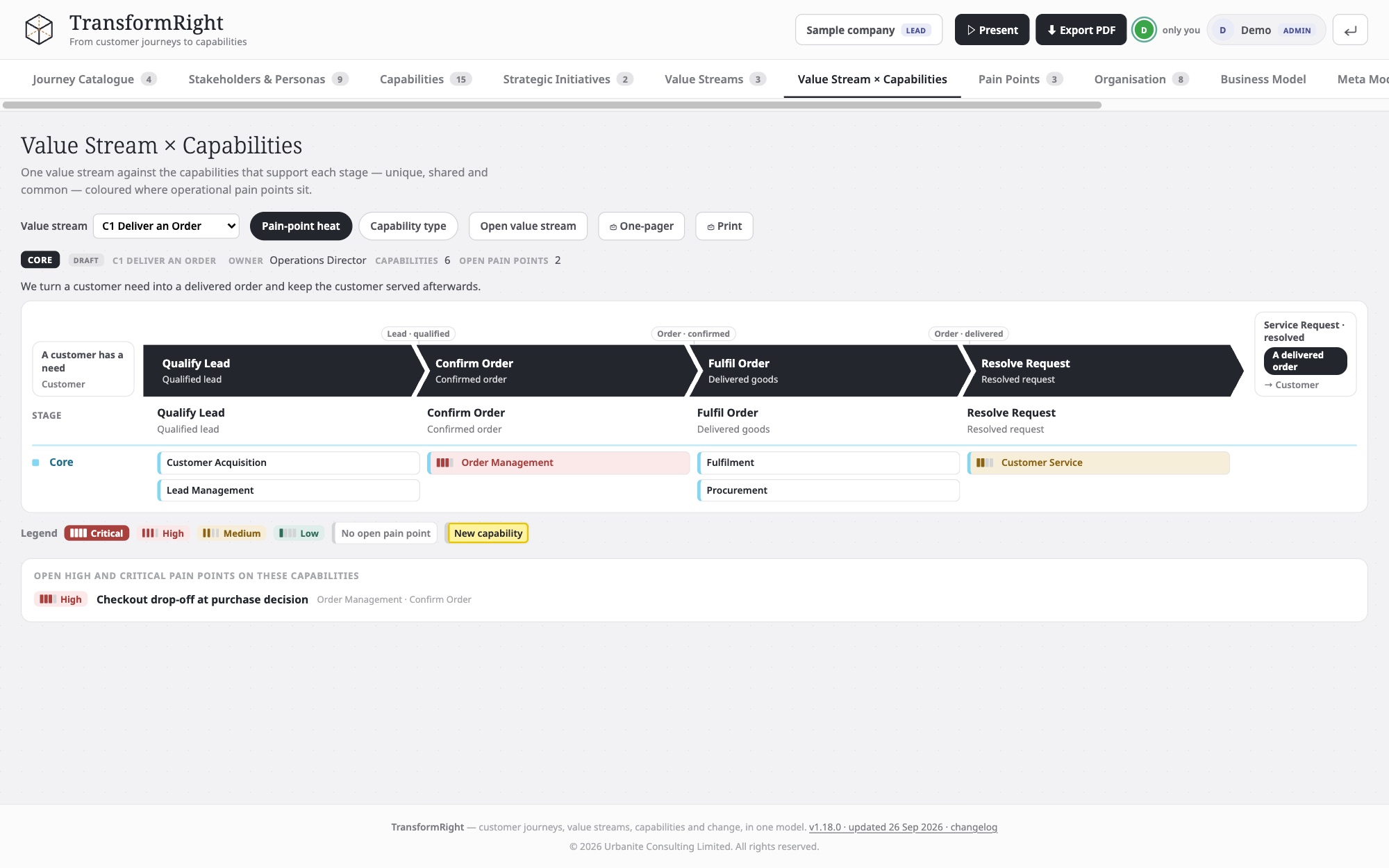Open the Pain Points tab
1389x868 pixels.
(1020, 79)
